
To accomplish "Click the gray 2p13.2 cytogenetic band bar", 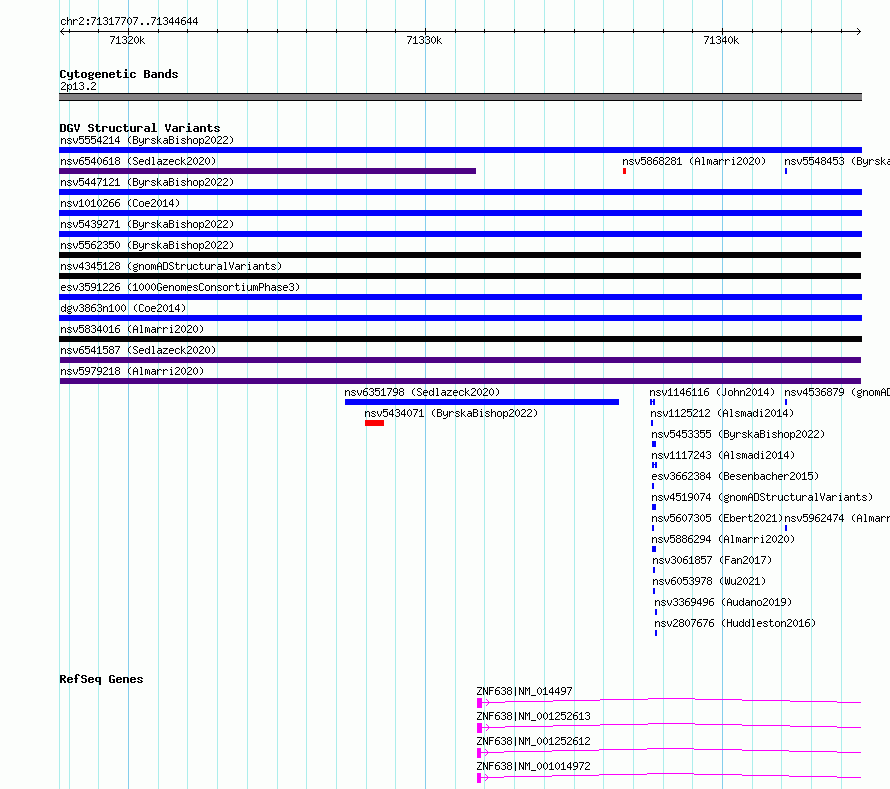I will pyautogui.click(x=460, y=97).
